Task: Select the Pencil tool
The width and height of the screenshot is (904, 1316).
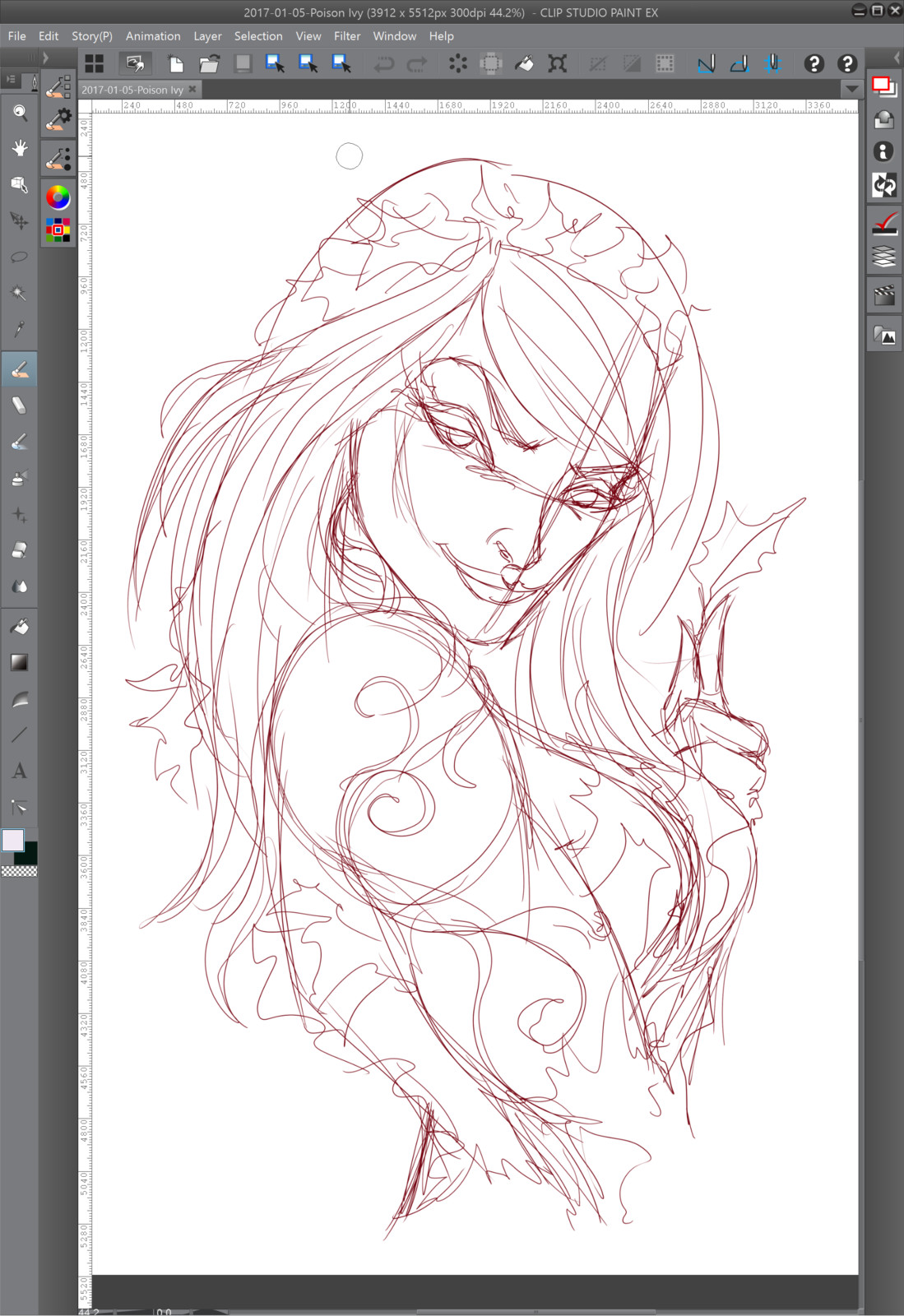Action: (20, 405)
